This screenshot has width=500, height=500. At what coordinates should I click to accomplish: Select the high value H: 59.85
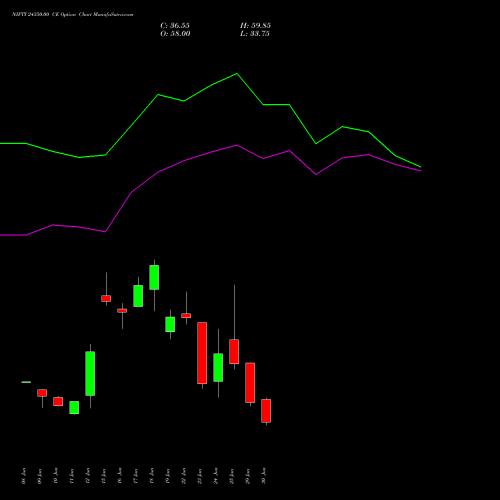pyautogui.click(x=255, y=26)
